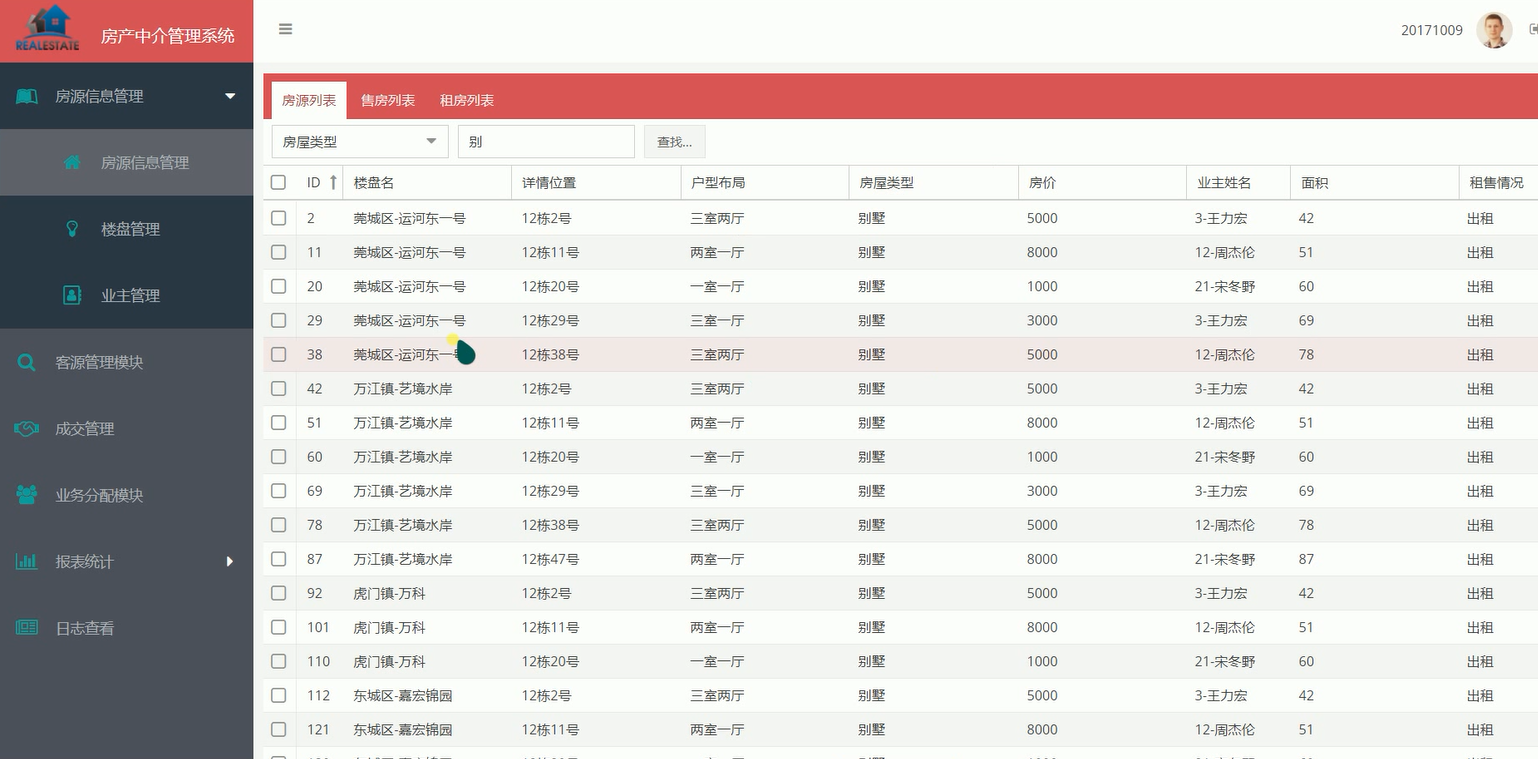Select owner 21-宋冬野 in row 110
Screen dimensions: 1538x759
pyautogui.click(x=1225, y=661)
